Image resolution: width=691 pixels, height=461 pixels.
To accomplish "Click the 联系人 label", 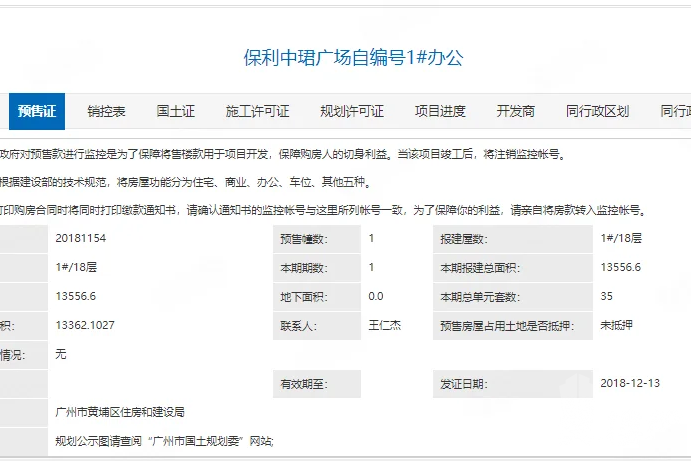I will click(298, 326).
